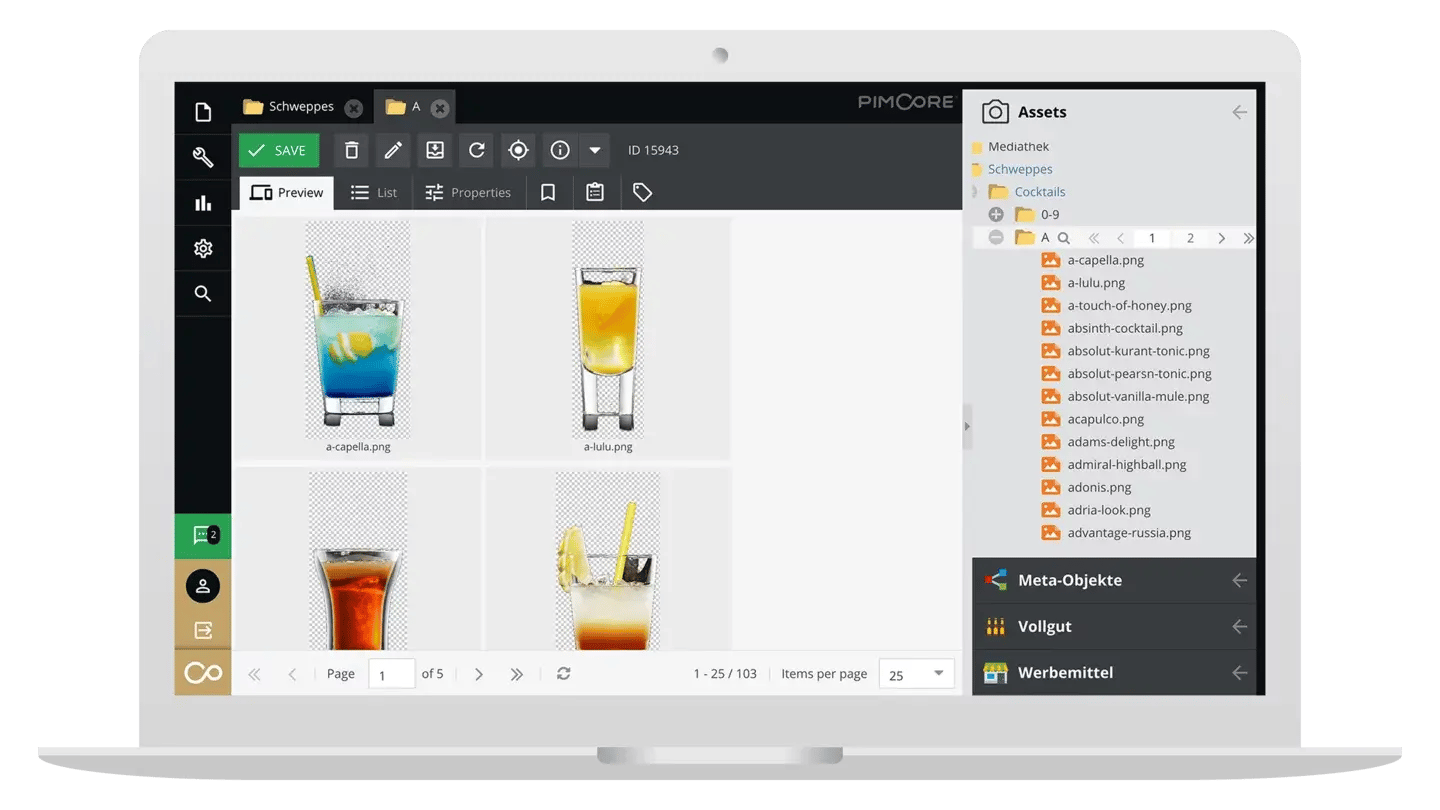Rename the asset with the pencil icon
This screenshot has width=1440, height=810.
[392, 150]
